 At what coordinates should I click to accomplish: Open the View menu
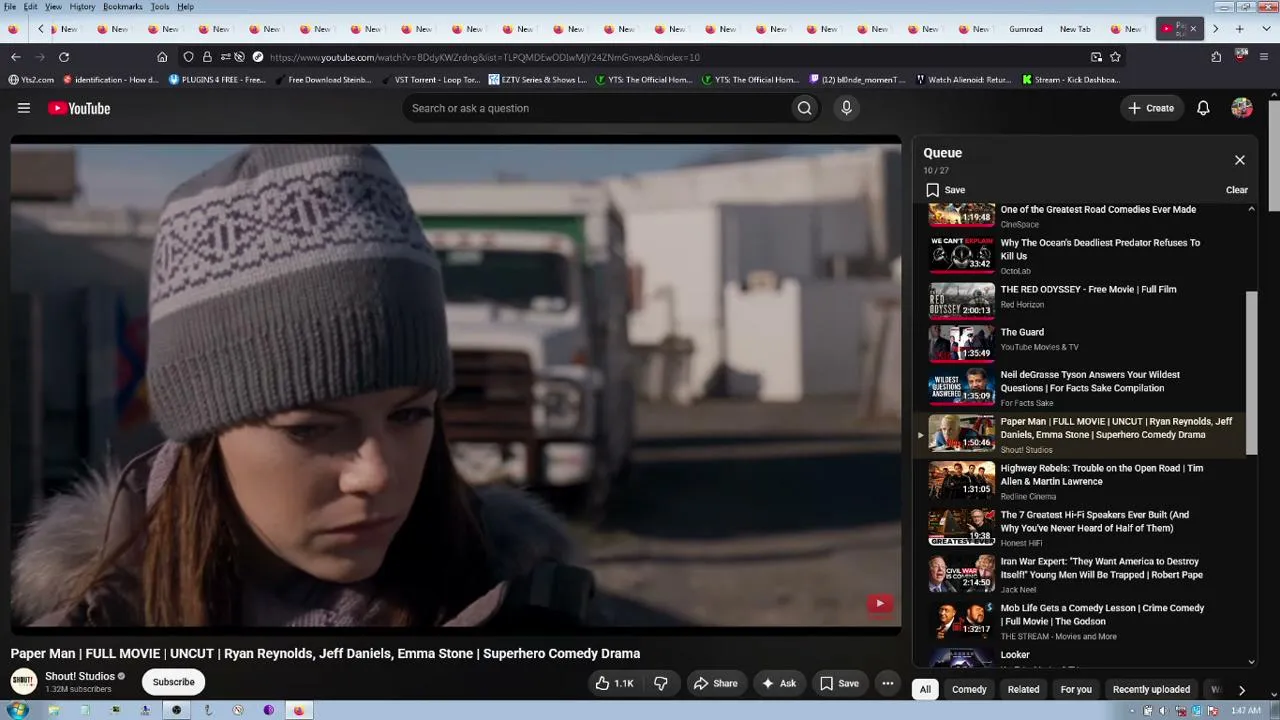click(x=53, y=7)
